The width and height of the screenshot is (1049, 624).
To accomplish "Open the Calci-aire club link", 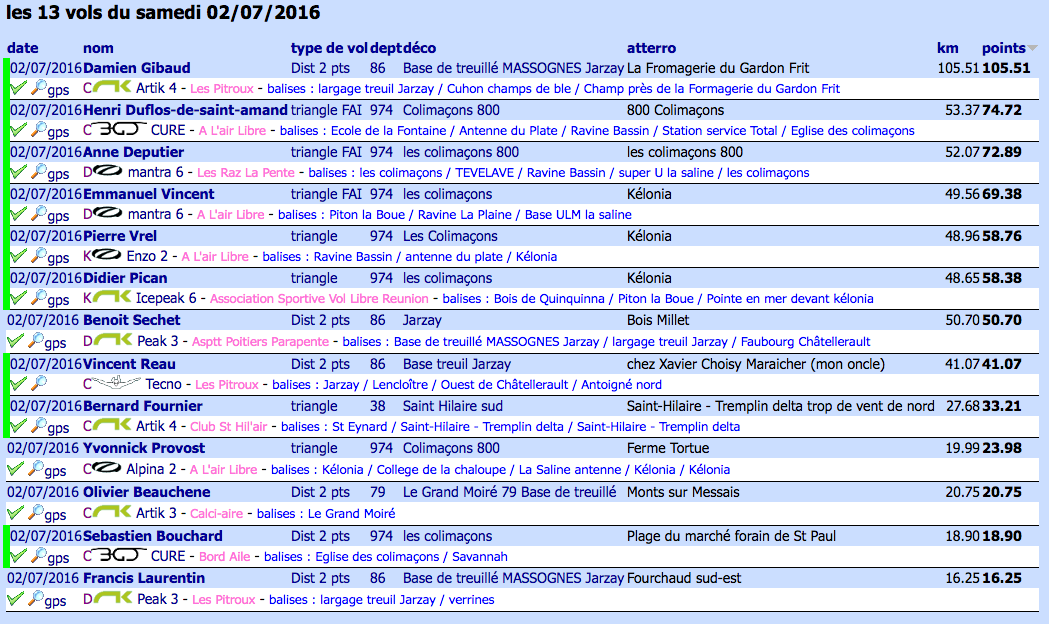I will click(217, 514).
